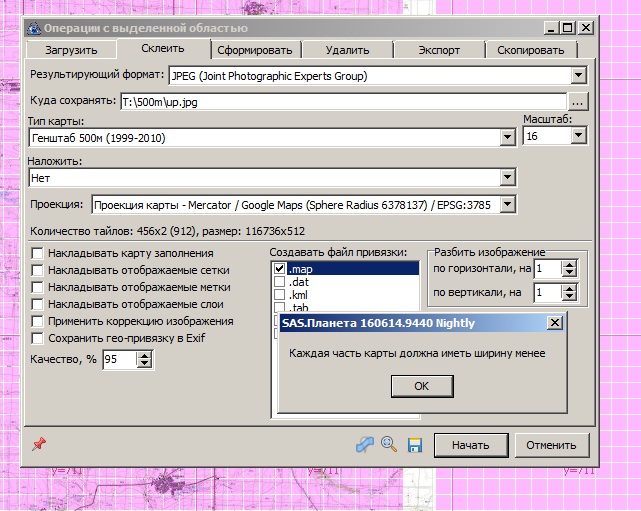
Task: Enable "Накладывать карту заполнения" checkbox
Action: (x=37, y=253)
